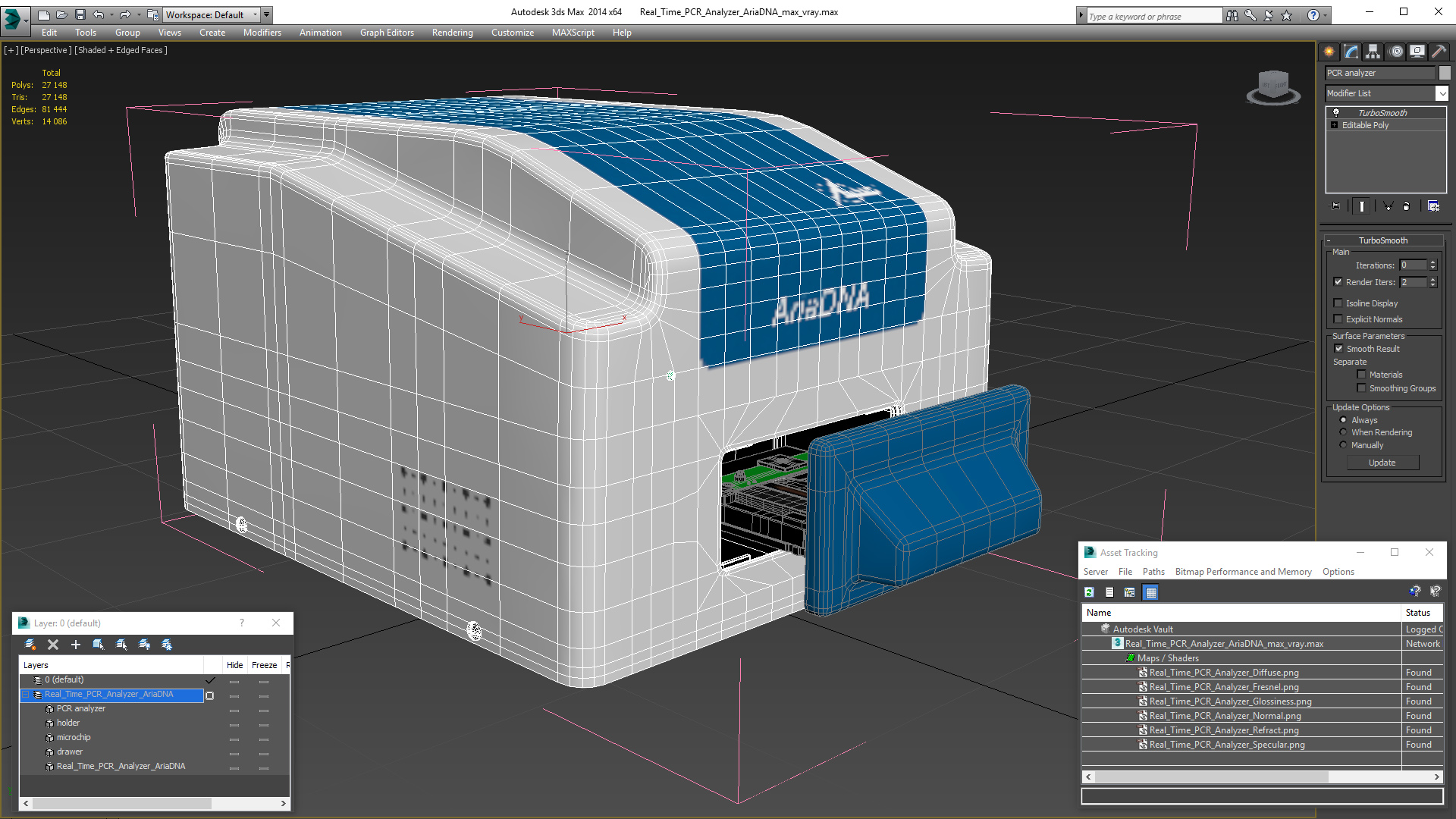Open the Modifiers menu
This screenshot has width=1456, height=819.
(x=262, y=33)
